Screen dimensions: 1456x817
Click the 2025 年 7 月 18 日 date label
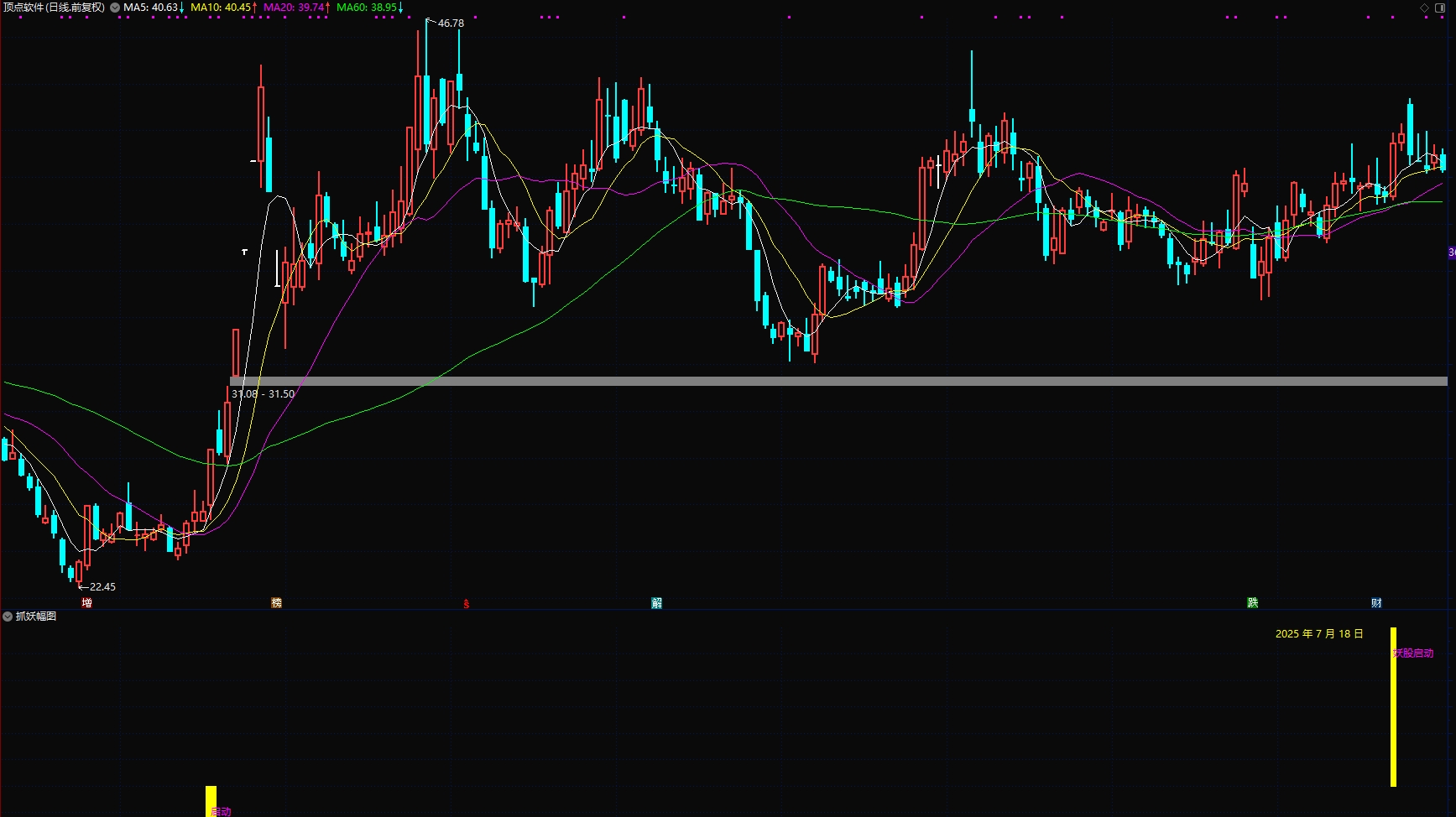tap(1319, 634)
